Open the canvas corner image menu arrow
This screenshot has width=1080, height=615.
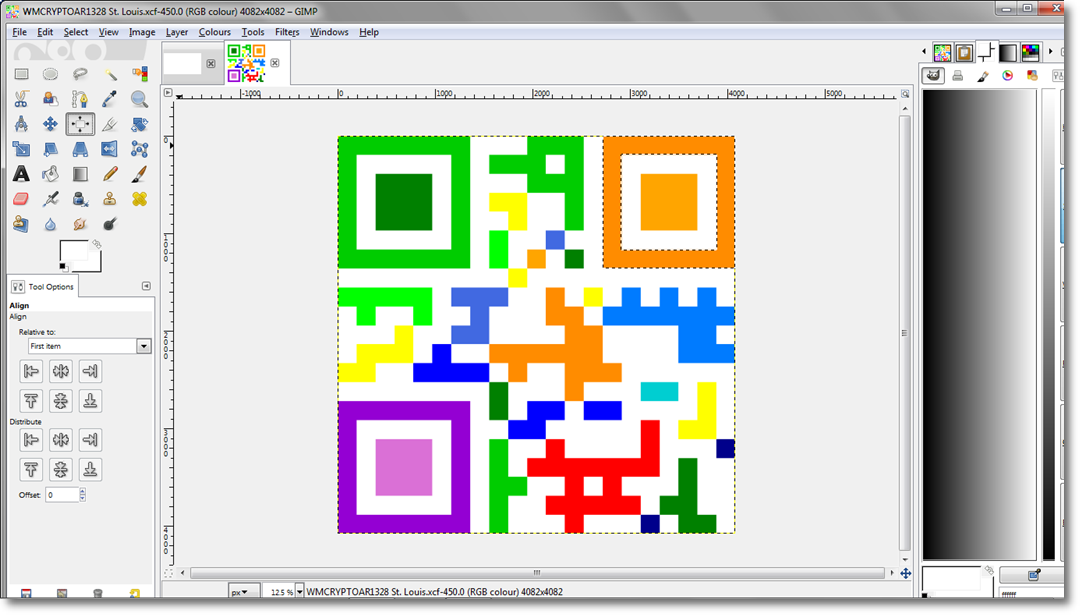pos(168,92)
